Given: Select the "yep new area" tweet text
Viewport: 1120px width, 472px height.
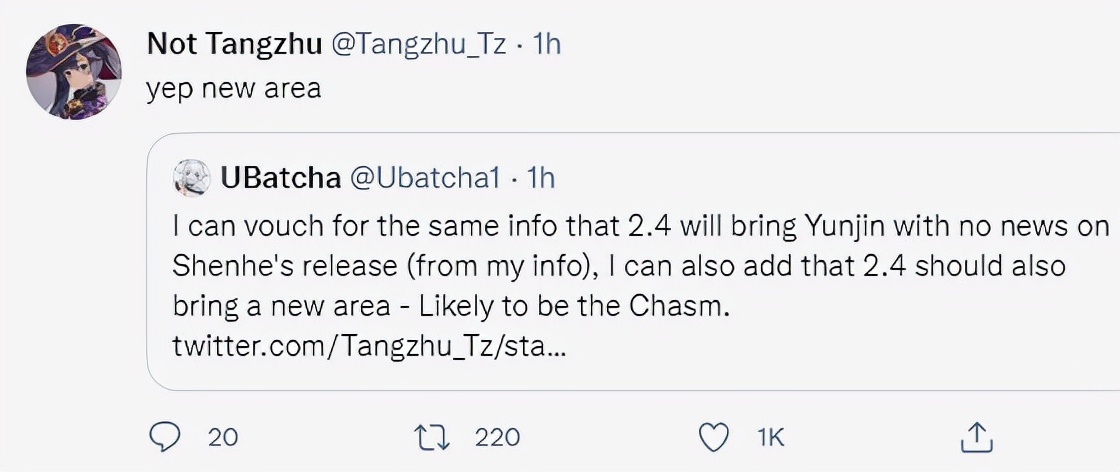Looking at the screenshot, I should [233, 88].
